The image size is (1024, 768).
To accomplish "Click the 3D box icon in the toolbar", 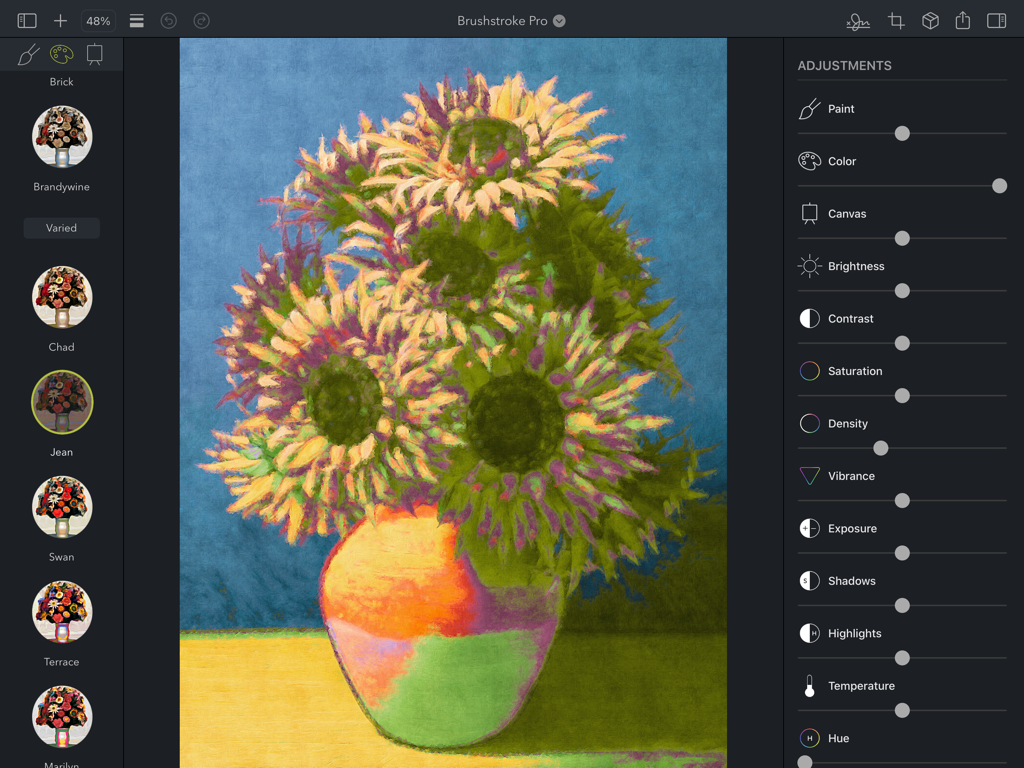I will pyautogui.click(x=930, y=20).
